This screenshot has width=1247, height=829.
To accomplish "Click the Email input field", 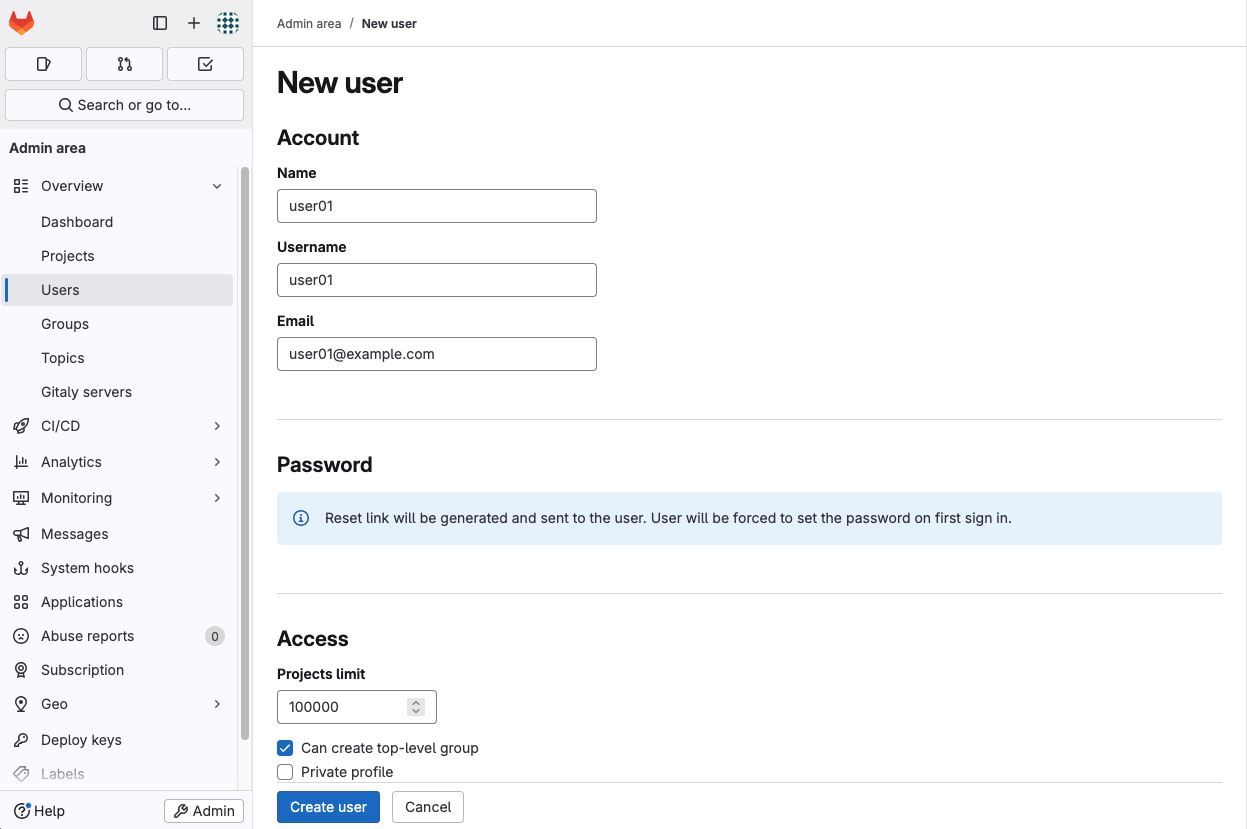I will point(436,354).
